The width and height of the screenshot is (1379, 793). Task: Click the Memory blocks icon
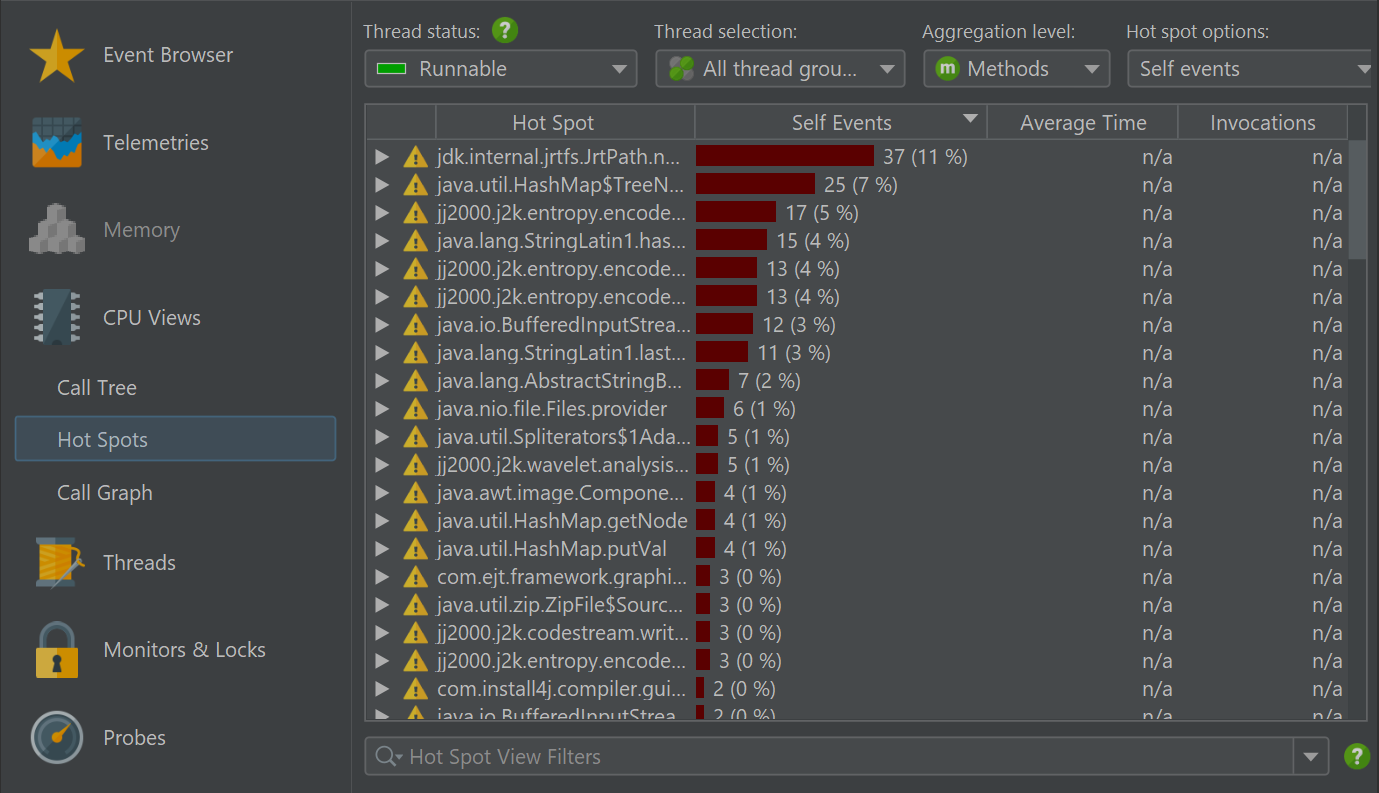[56, 230]
